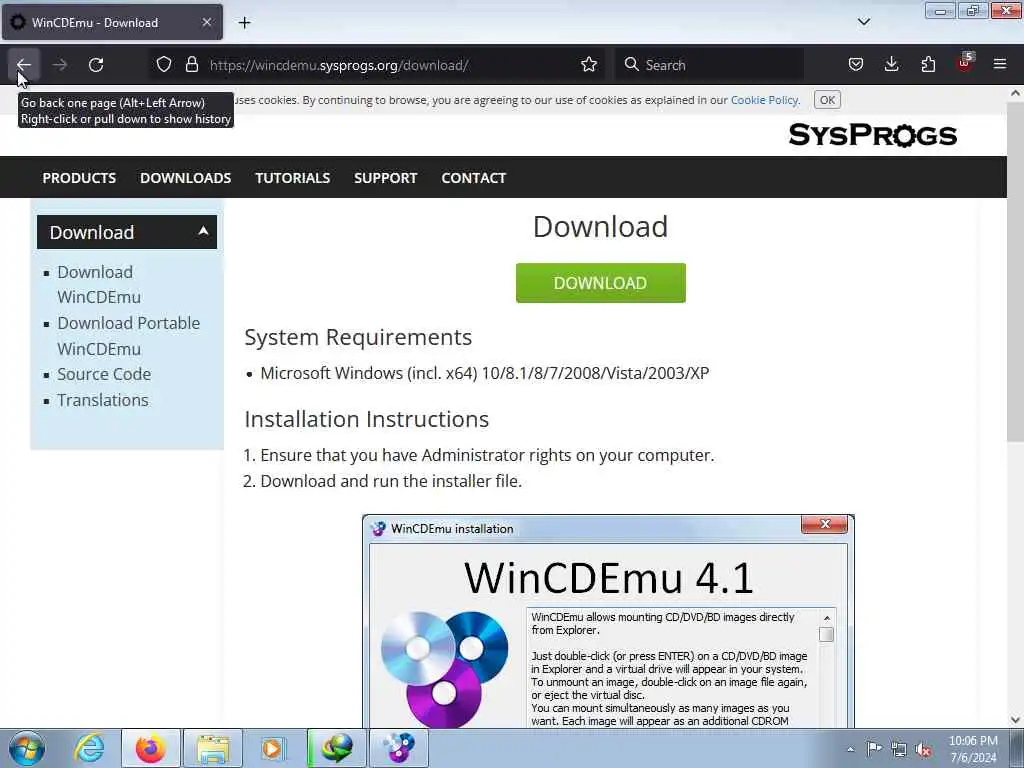The width and height of the screenshot is (1024, 768).
Task: Open Pocket save icon
Action: coord(856,65)
